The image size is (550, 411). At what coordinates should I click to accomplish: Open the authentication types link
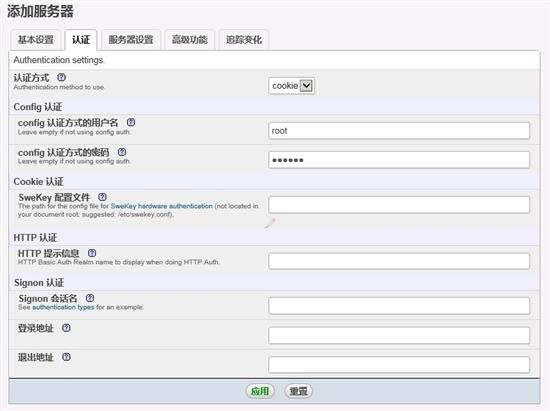[x=63, y=307]
